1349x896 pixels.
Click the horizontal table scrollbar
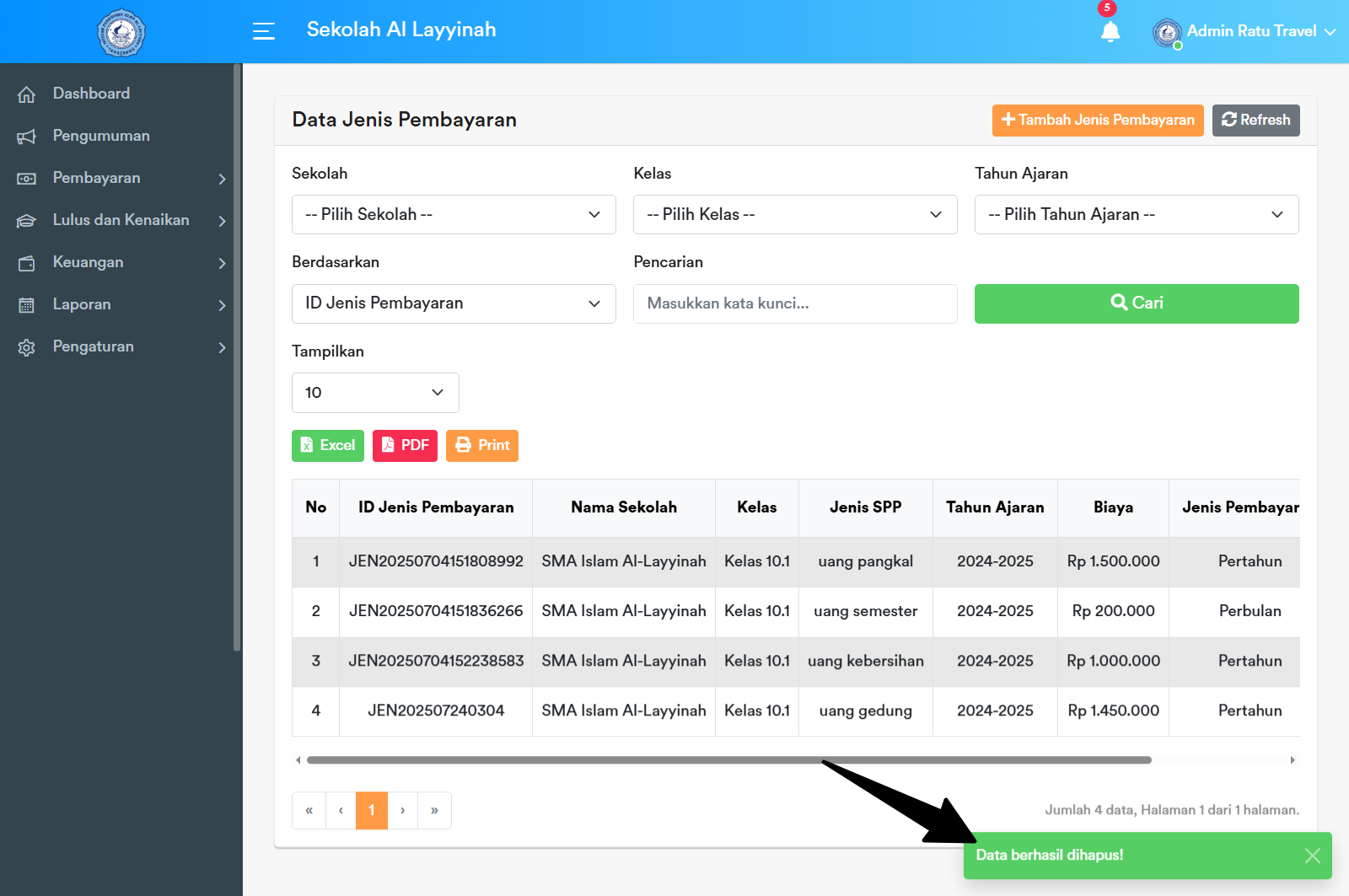pos(728,760)
